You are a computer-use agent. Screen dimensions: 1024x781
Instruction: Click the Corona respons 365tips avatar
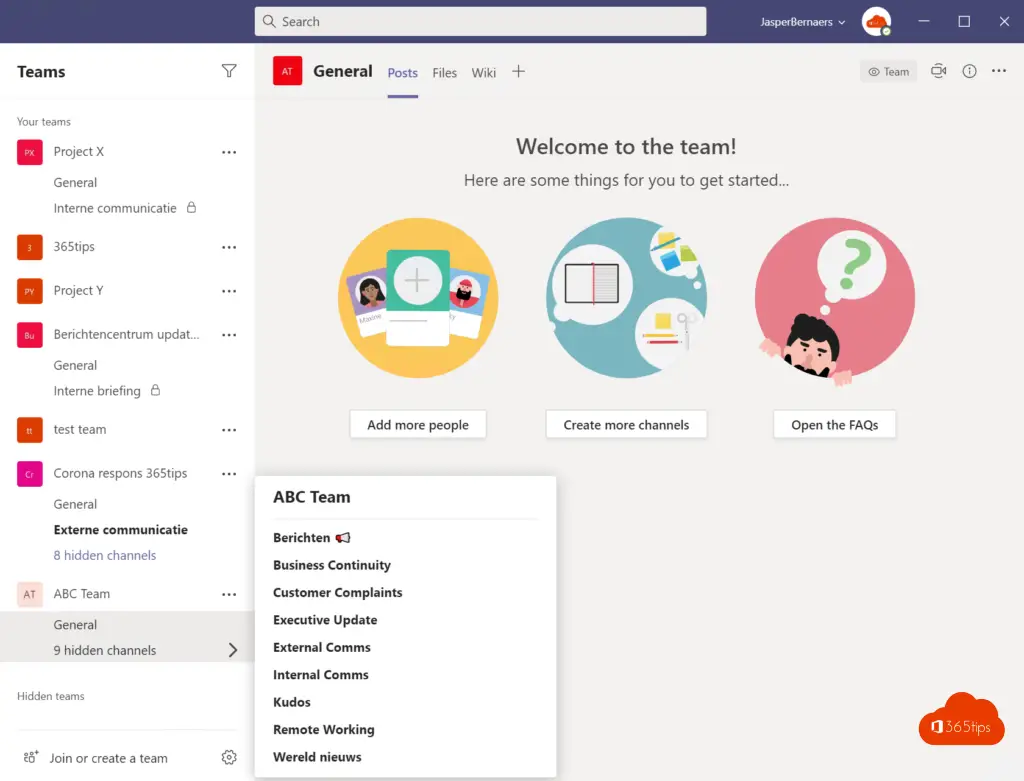[x=29, y=474]
